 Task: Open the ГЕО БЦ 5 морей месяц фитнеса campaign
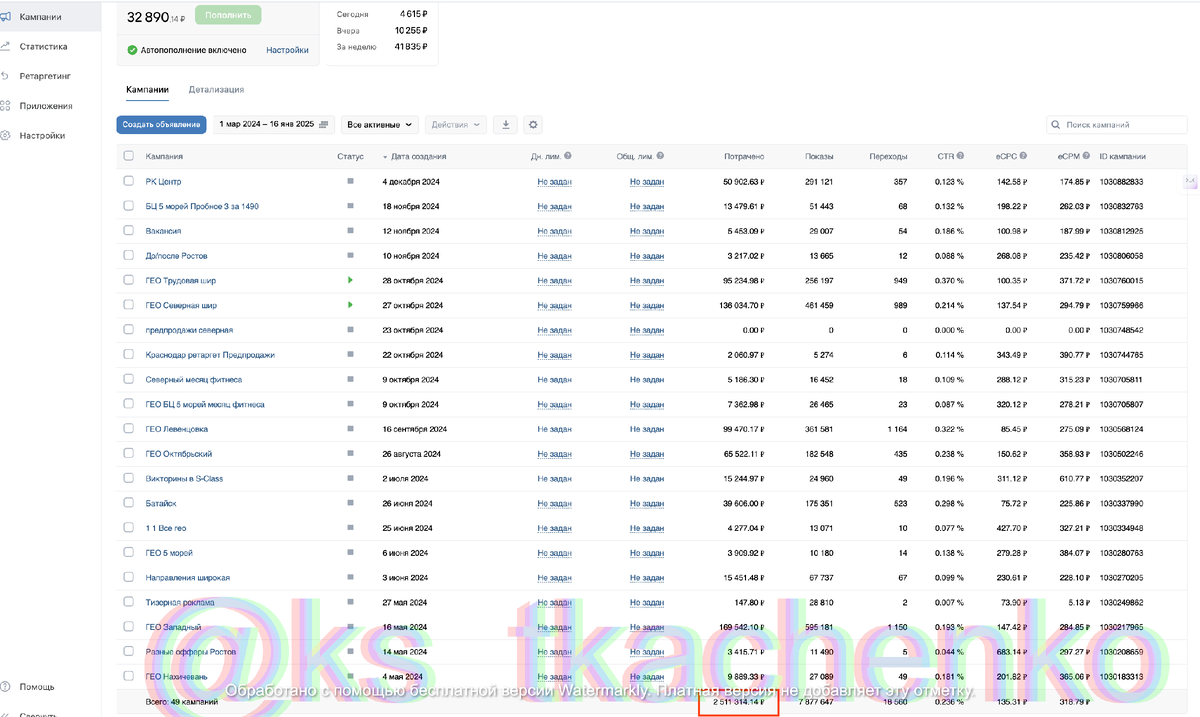point(205,404)
